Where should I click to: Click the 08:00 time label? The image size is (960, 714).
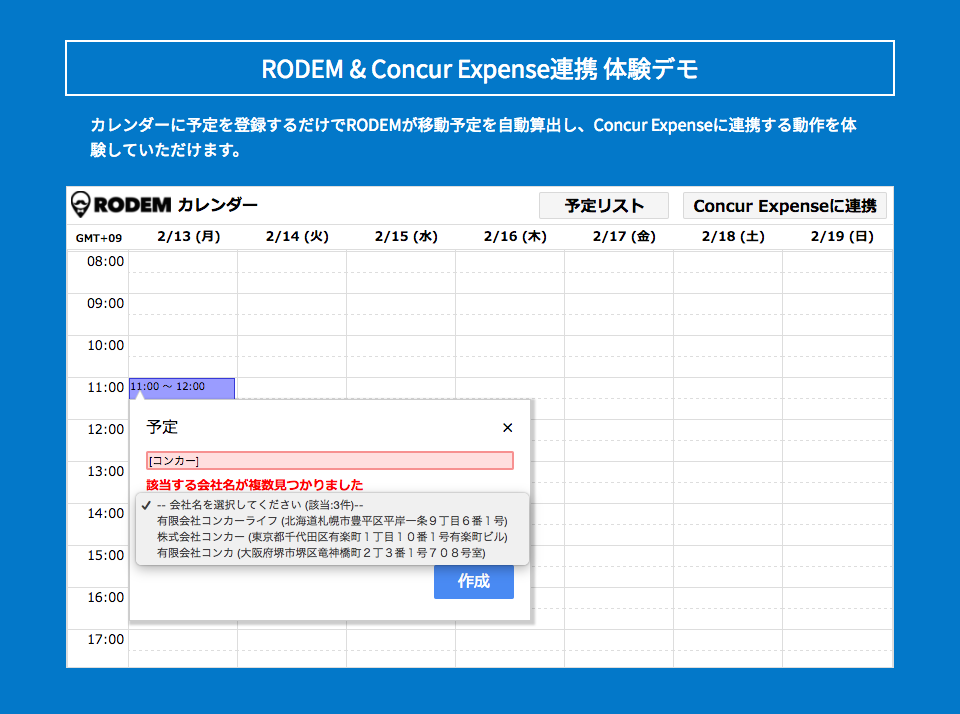pyautogui.click(x=105, y=261)
